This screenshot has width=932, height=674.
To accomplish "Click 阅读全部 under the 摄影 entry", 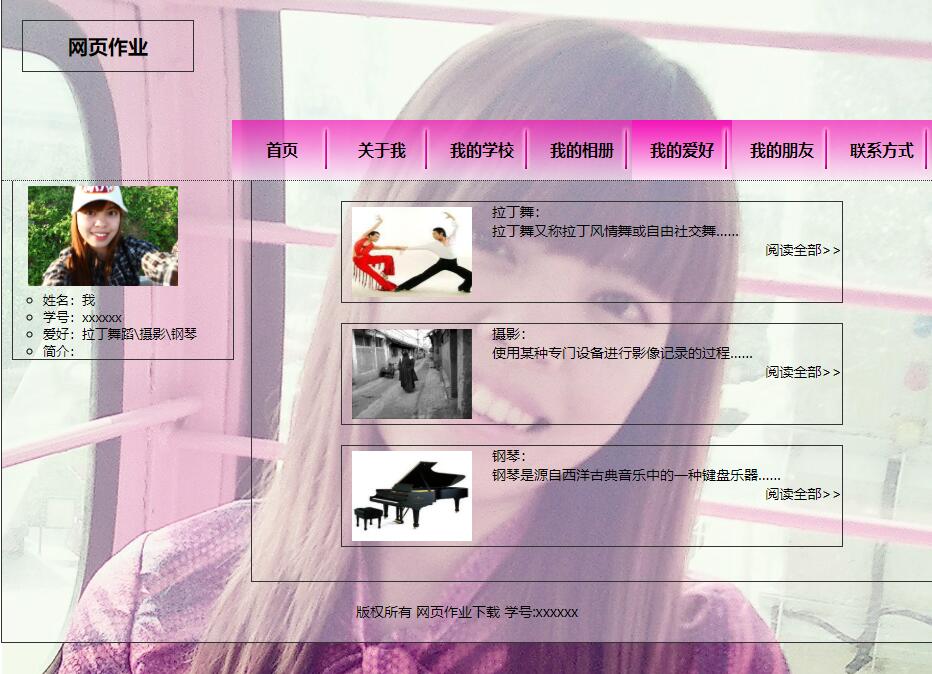I will [x=803, y=372].
